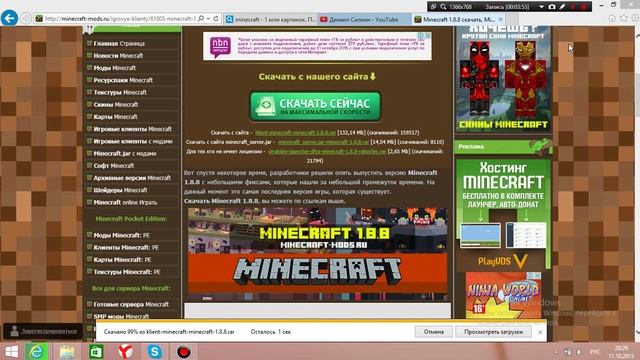Open Новости Minecraft in sidebar
The height and width of the screenshot is (360, 640).
tap(118, 56)
